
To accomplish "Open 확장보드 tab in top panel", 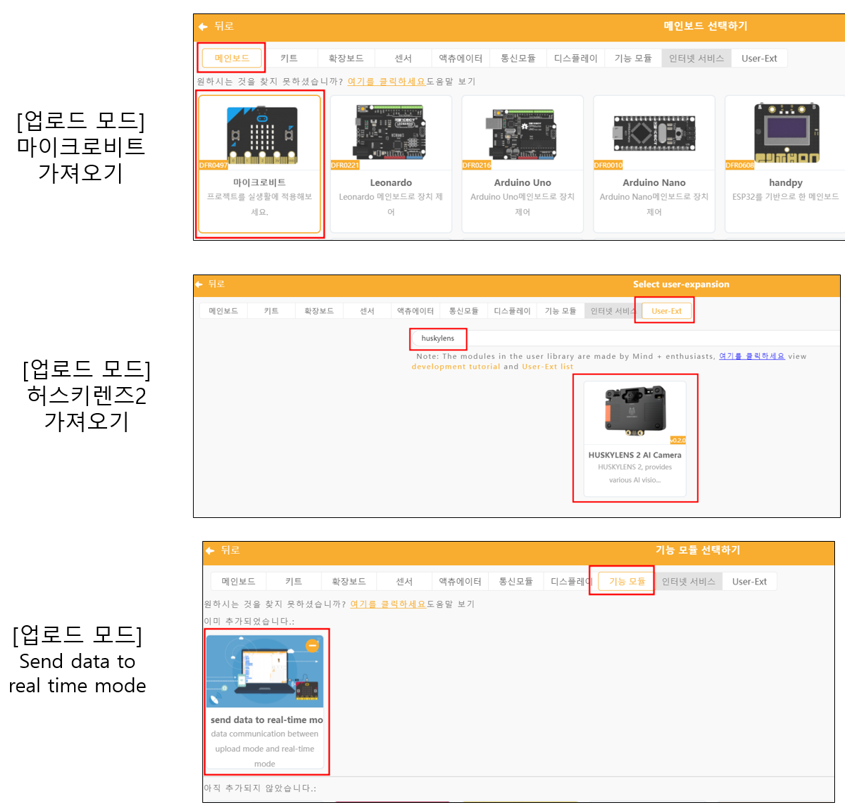I will click(346, 58).
